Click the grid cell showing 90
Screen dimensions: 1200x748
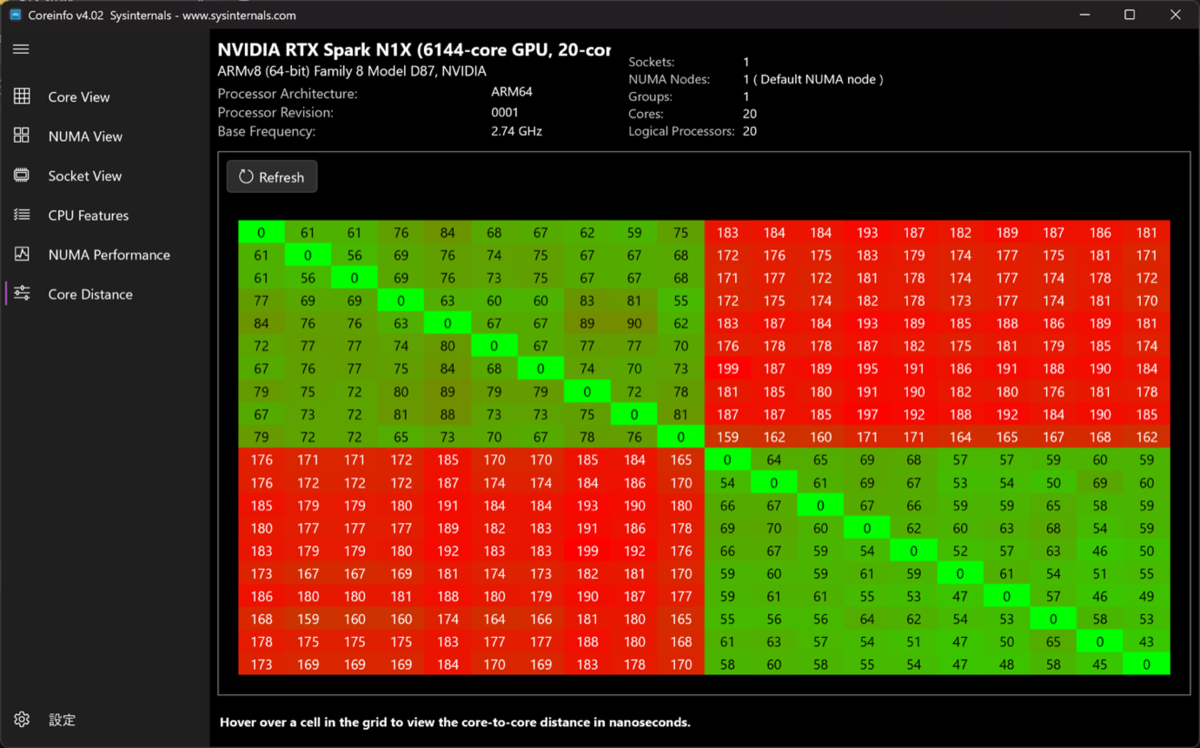(x=634, y=324)
